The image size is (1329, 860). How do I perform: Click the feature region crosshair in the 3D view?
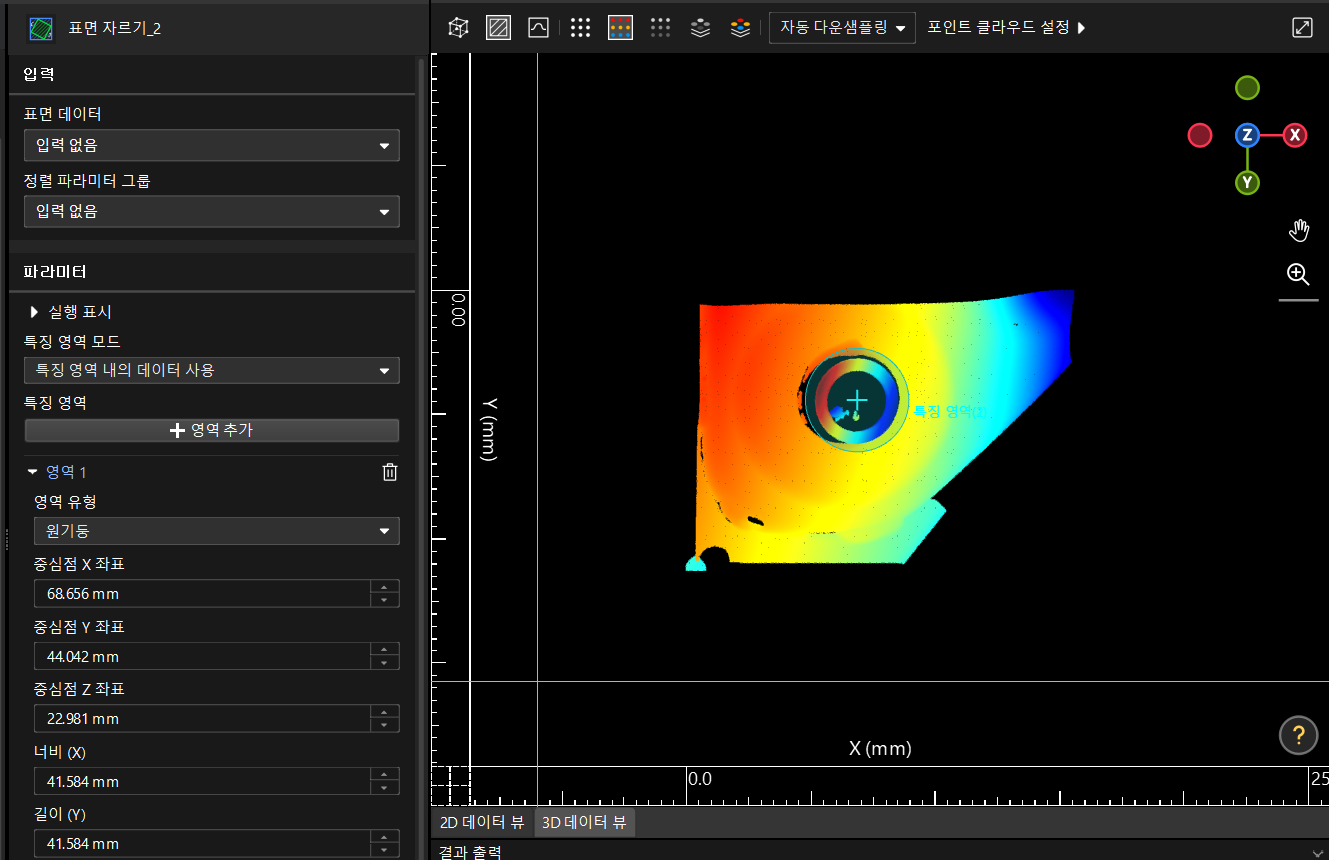coord(857,400)
